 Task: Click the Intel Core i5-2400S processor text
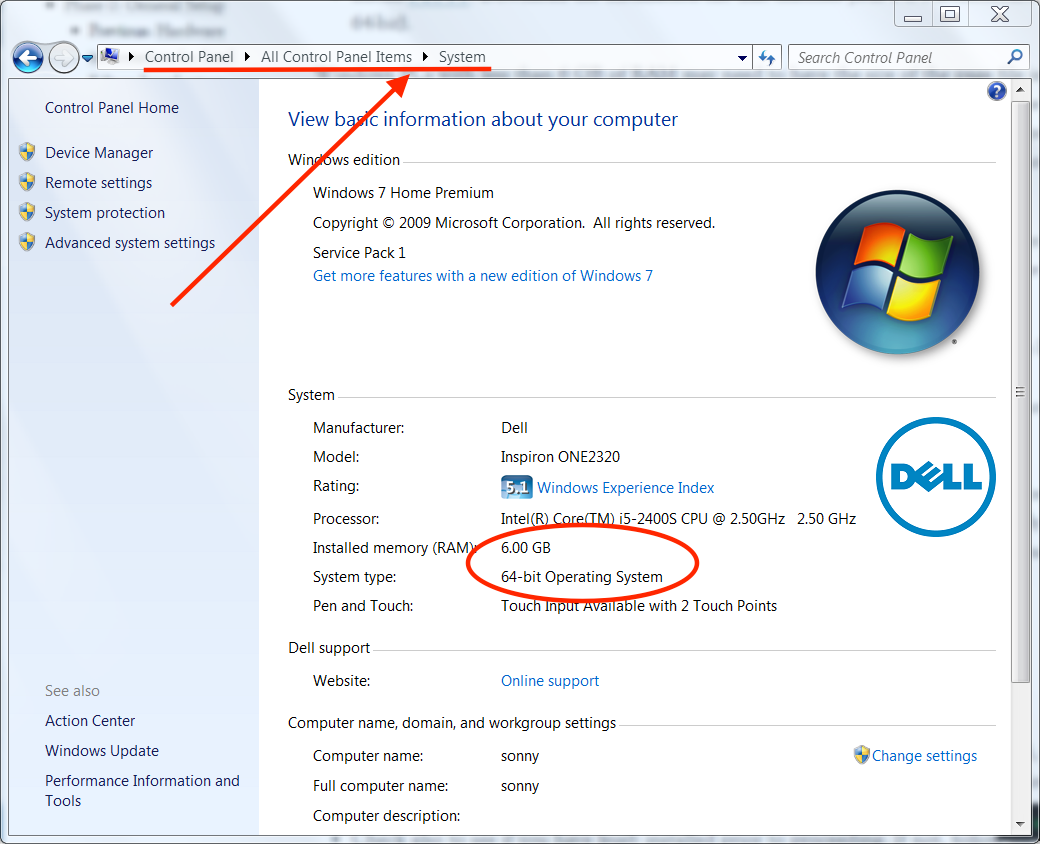(x=679, y=519)
